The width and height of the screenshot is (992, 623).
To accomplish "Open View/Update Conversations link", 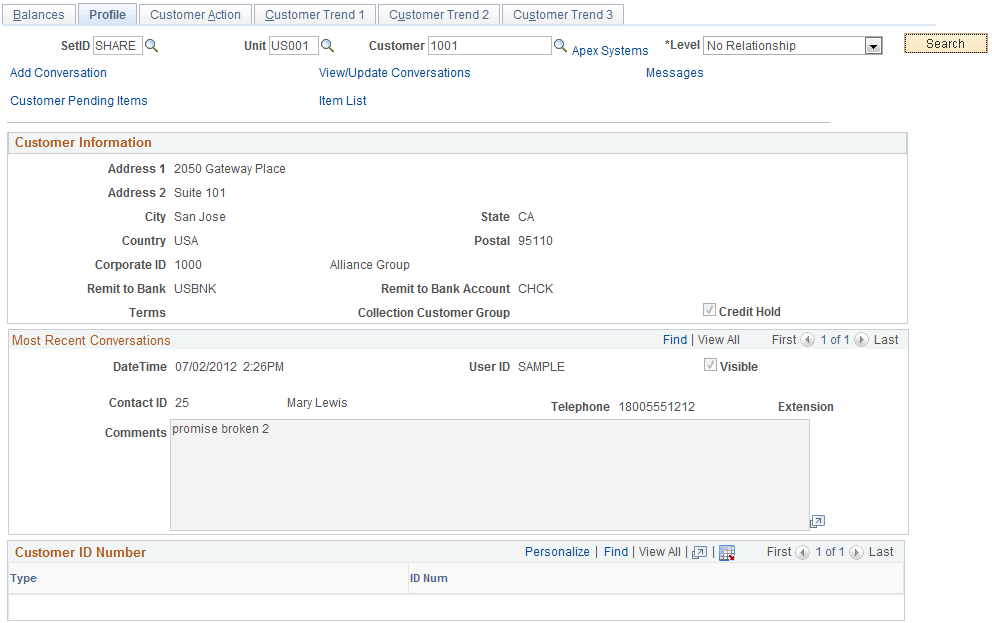I will [394, 72].
